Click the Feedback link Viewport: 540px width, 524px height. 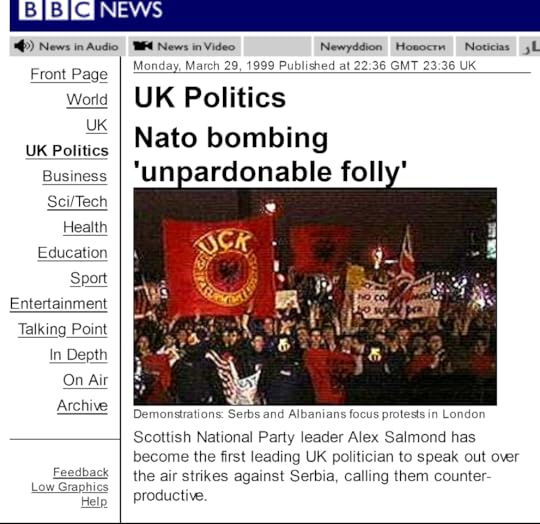pos(81,472)
